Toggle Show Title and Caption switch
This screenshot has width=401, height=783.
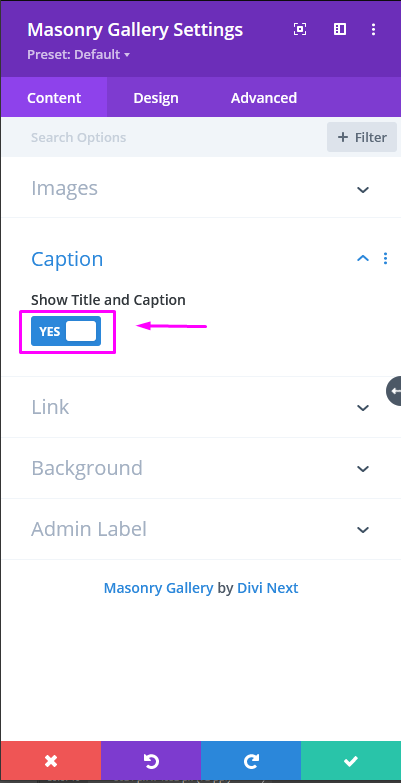[x=66, y=331]
